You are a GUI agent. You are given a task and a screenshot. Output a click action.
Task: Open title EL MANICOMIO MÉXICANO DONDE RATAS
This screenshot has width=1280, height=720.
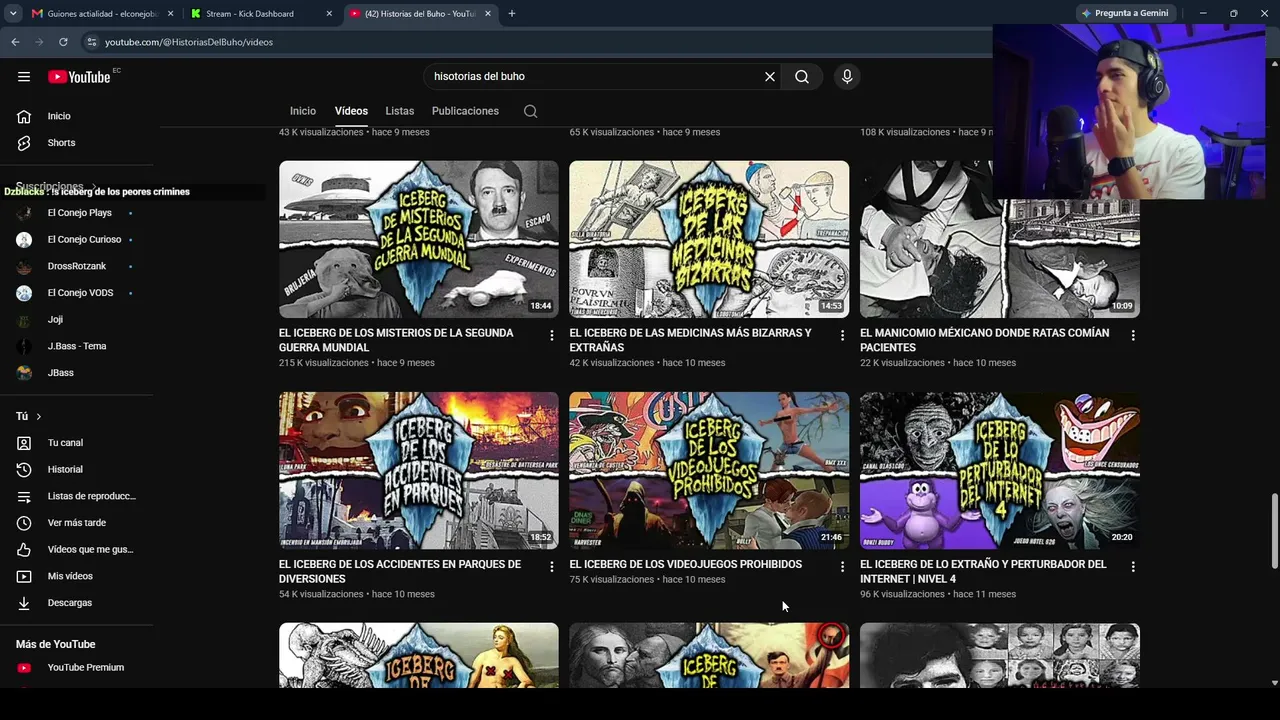coord(985,340)
